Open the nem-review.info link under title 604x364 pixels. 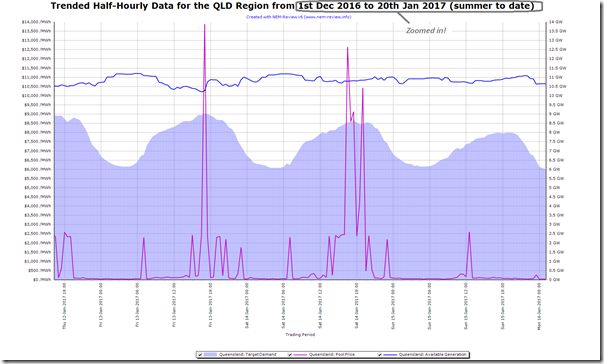pyautogui.click(x=299, y=17)
